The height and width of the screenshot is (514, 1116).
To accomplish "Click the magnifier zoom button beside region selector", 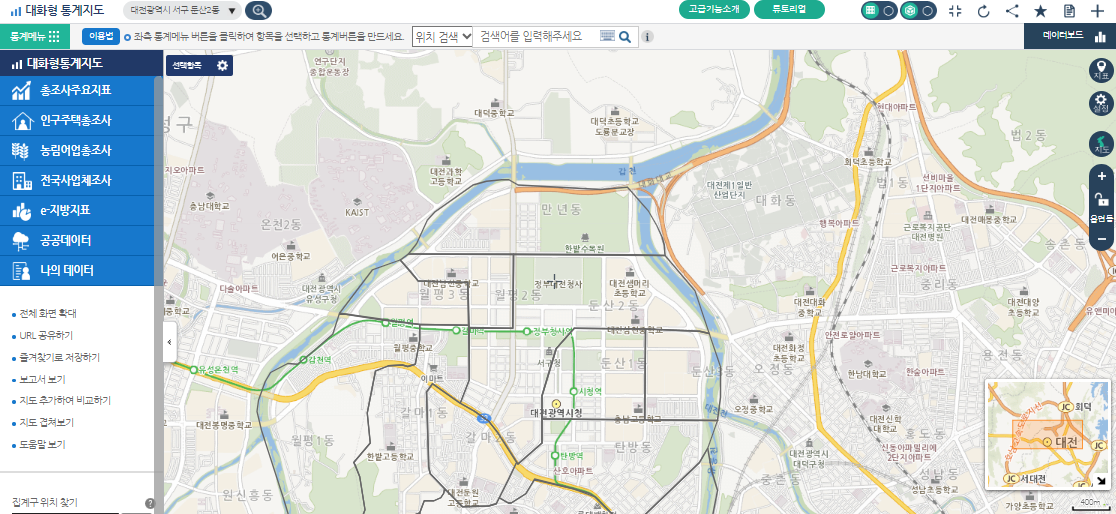I will tap(259, 11).
